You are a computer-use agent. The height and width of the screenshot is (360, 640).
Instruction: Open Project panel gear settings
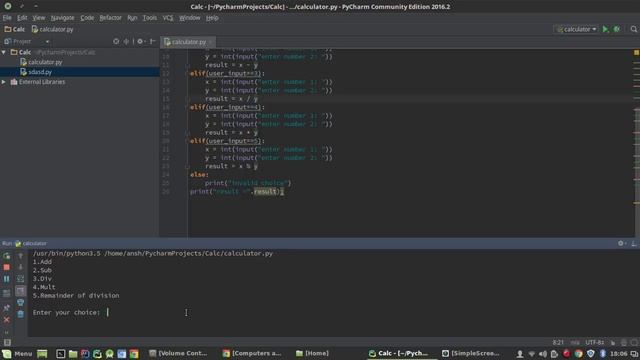[x=140, y=41]
